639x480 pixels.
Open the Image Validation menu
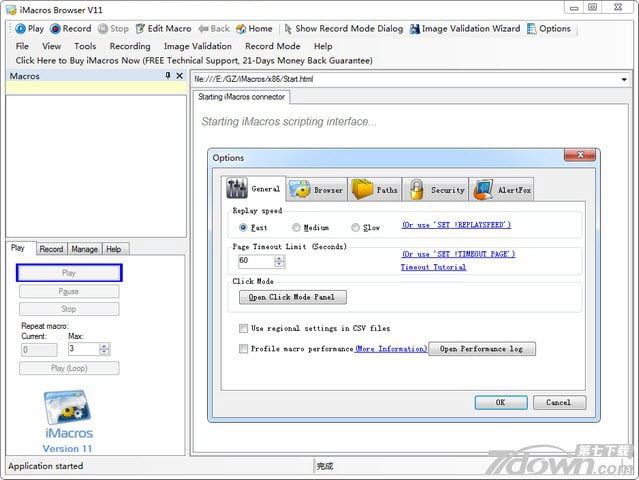tap(198, 46)
